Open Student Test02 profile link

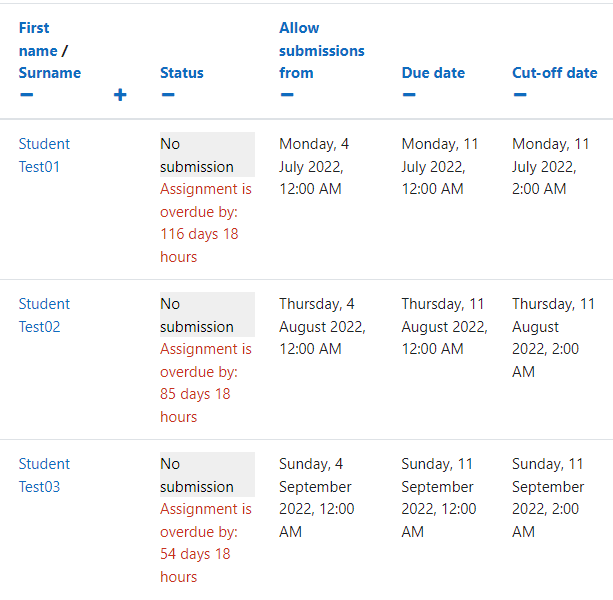pyautogui.click(x=44, y=315)
